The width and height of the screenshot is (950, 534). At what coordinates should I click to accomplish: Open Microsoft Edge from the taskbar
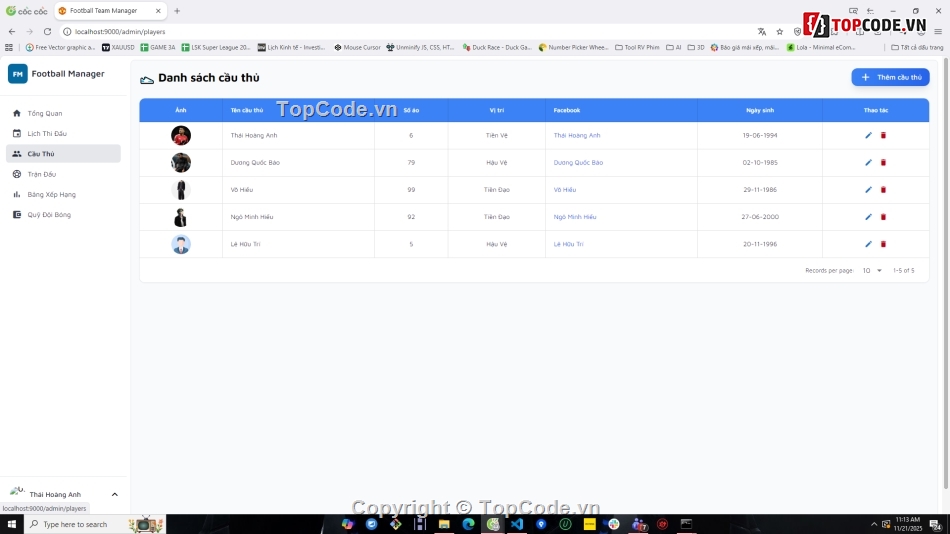pyautogui.click(x=468, y=524)
